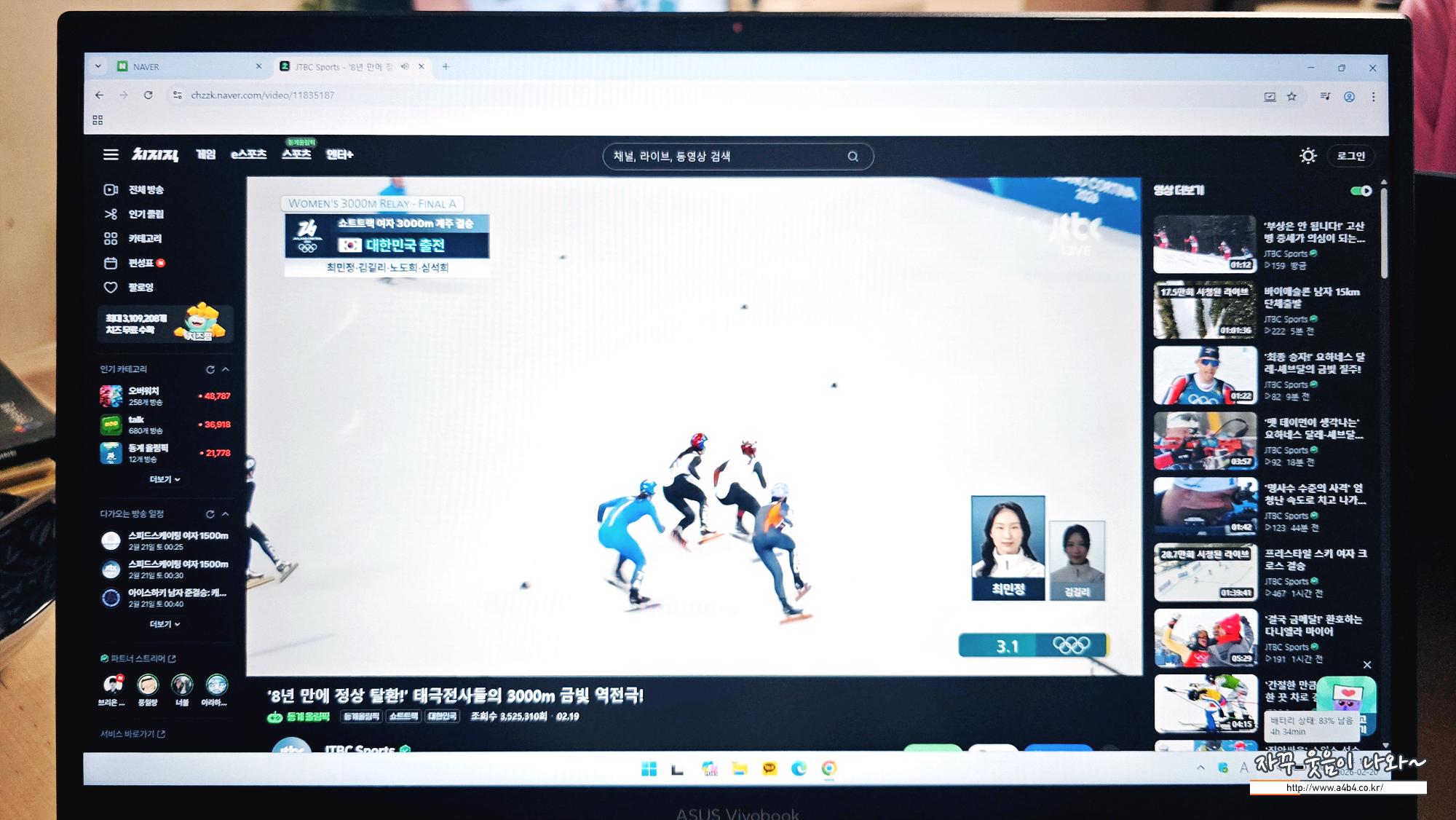1456x820 pixels.
Task: Click the 팔로잉 heart icon
Action: tap(111, 288)
